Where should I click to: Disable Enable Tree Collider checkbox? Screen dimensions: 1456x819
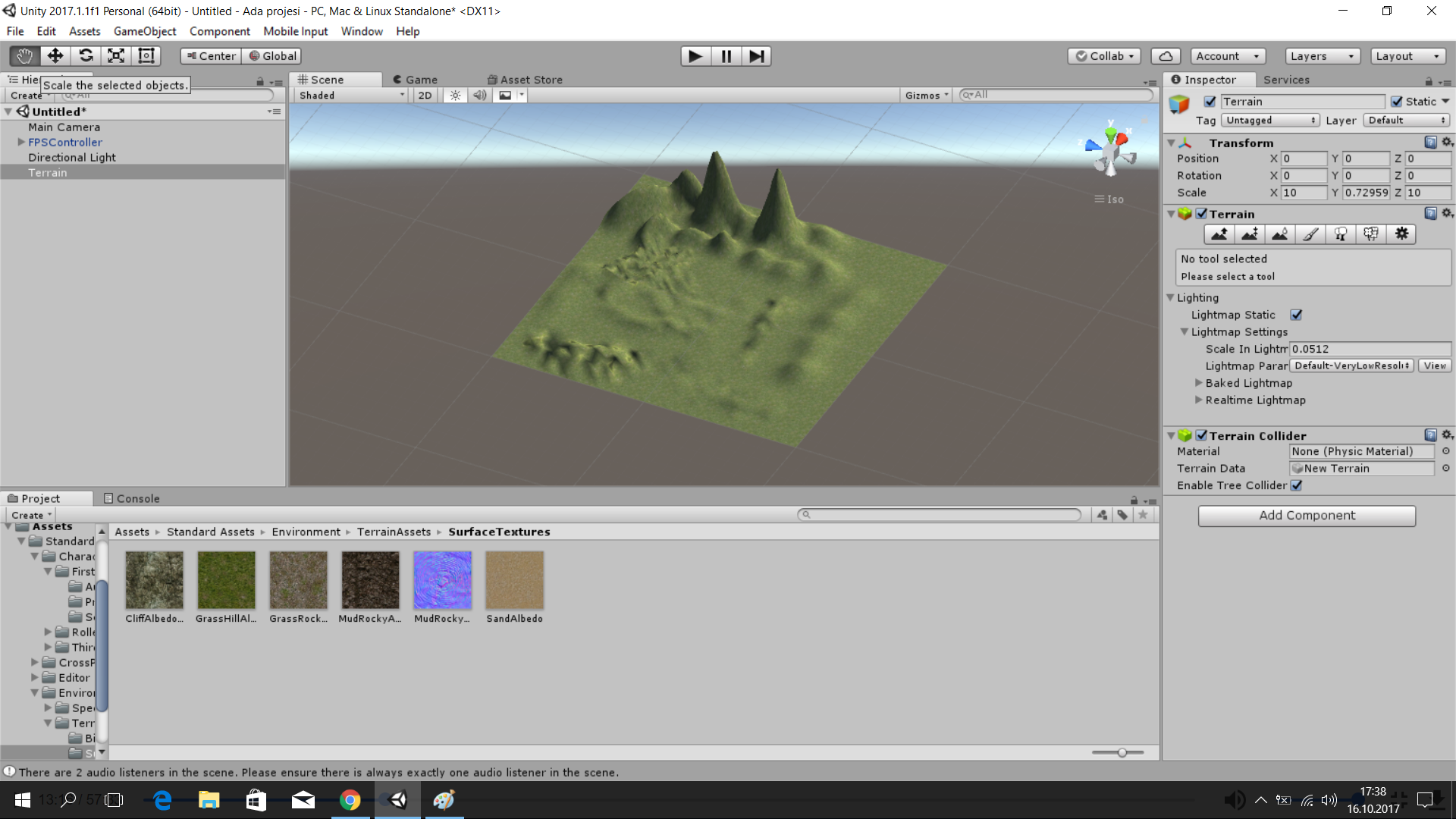pos(1296,485)
